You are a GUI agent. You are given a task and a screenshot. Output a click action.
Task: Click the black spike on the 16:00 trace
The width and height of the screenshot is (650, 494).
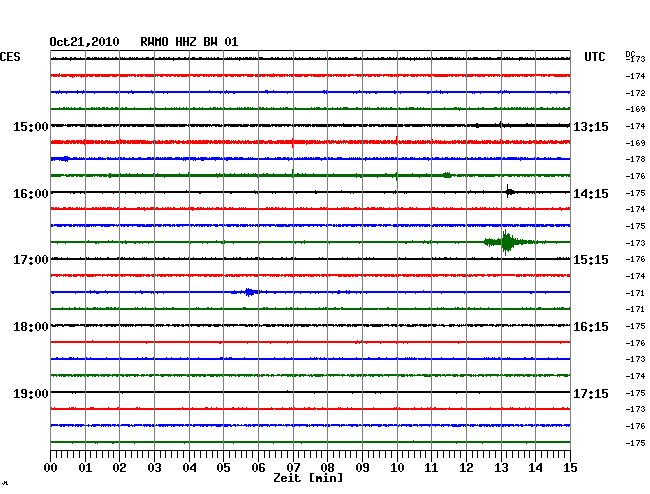(x=509, y=191)
